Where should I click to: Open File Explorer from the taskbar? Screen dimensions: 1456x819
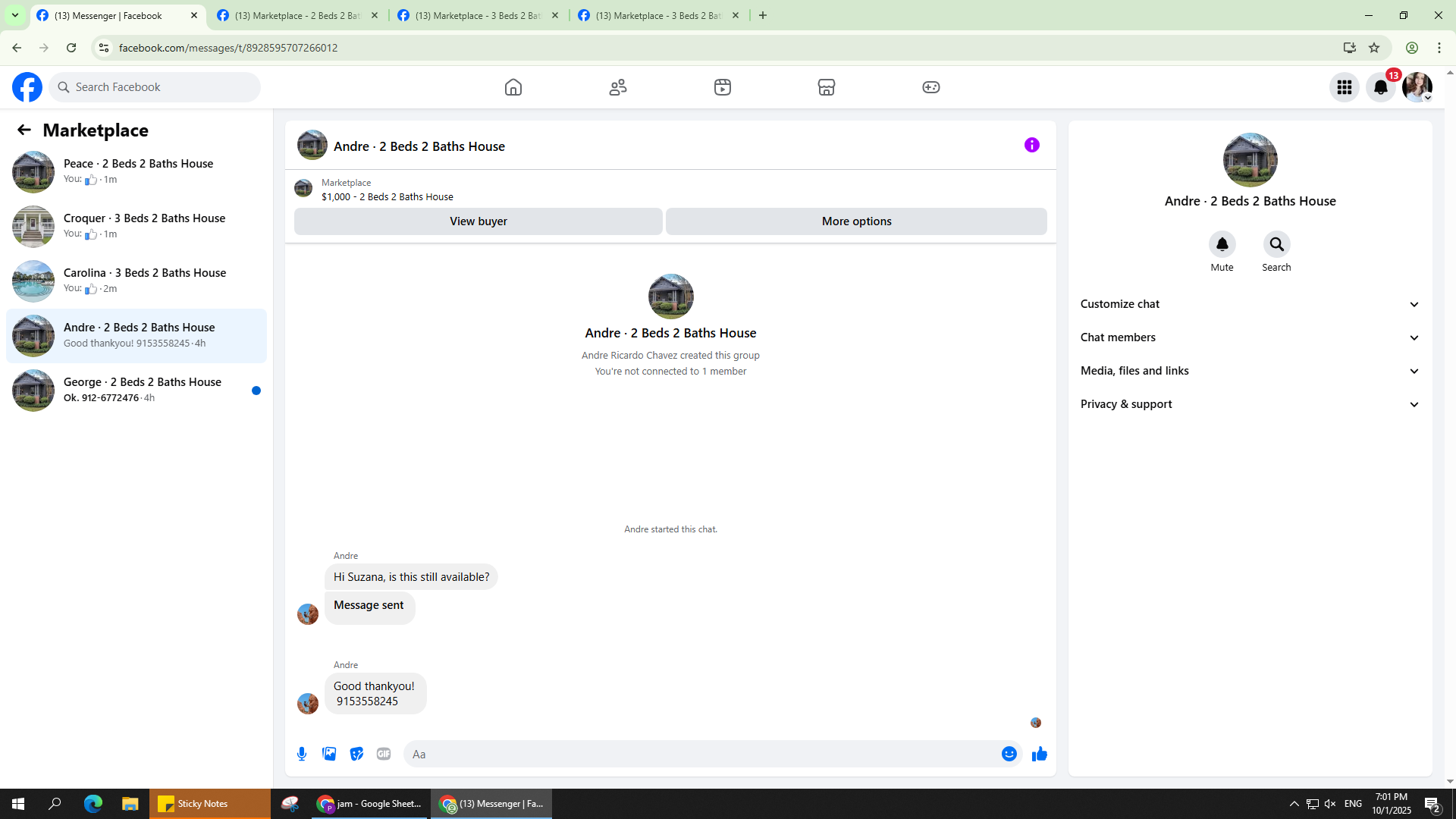click(x=130, y=804)
